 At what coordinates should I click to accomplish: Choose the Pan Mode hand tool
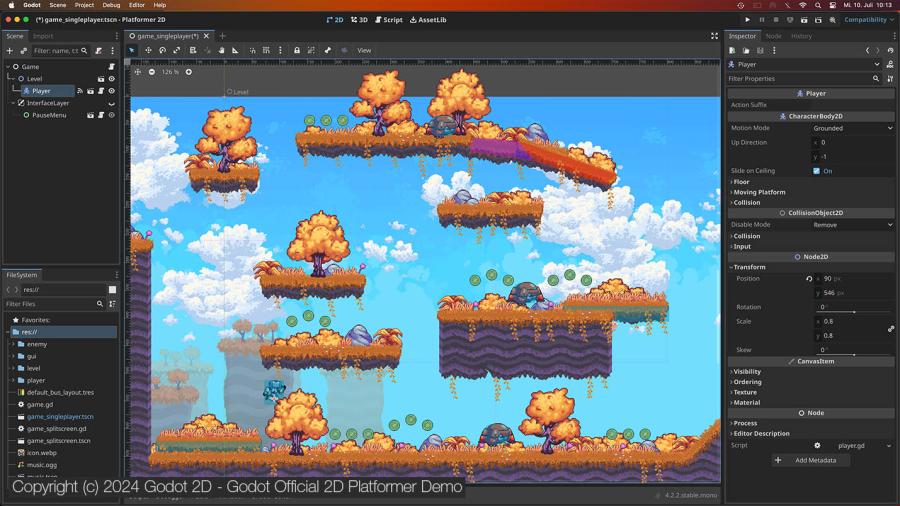(221, 50)
